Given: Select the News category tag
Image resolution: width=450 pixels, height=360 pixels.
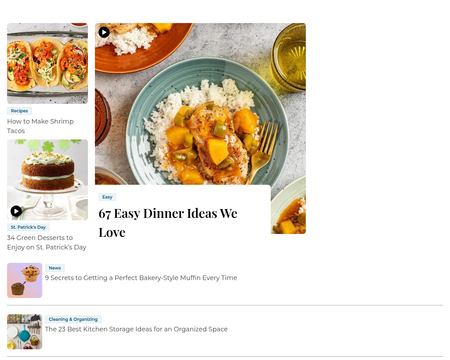Looking at the screenshot, I should [x=55, y=268].
